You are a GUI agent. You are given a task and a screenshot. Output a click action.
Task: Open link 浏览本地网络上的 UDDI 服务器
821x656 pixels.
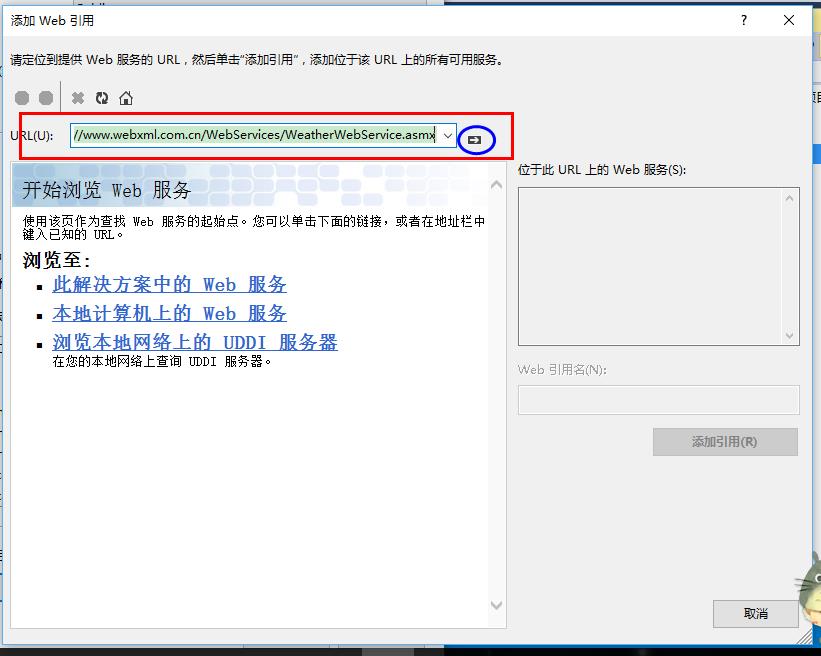195,342
